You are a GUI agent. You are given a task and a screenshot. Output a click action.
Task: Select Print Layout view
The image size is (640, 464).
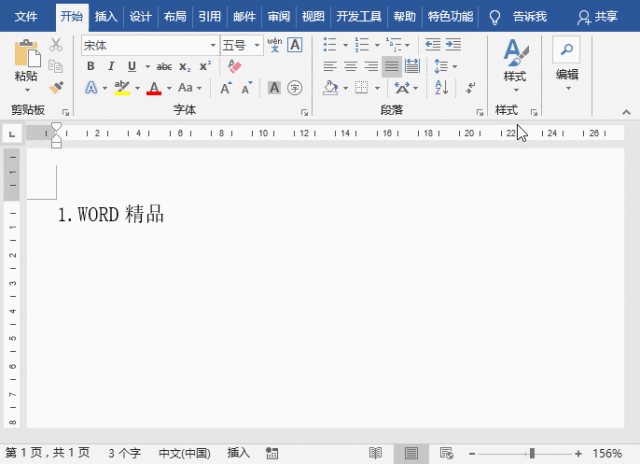[411, 453]
